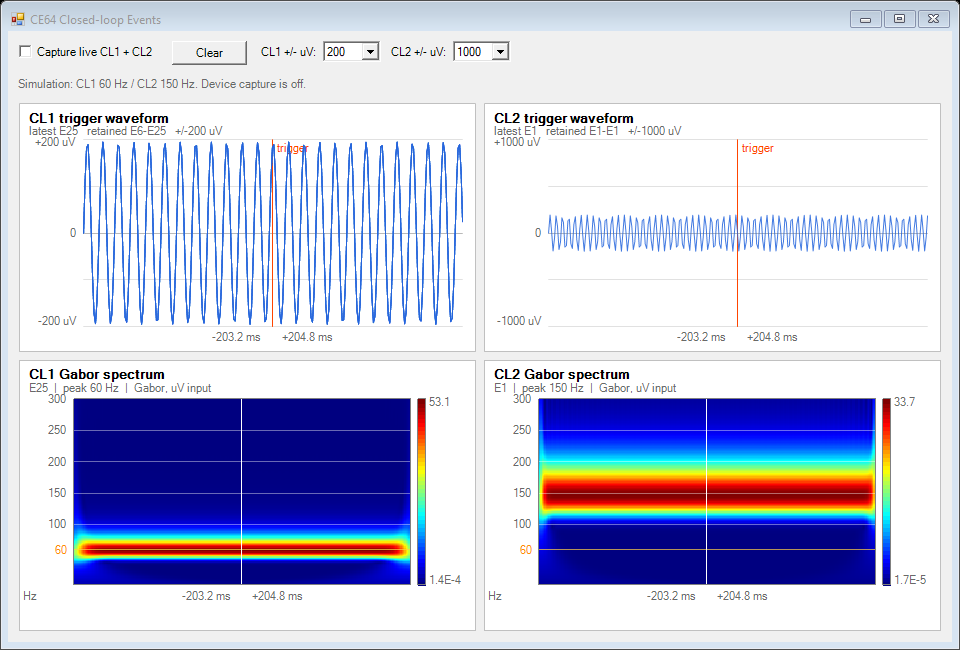Click the 'CL2 trigger waveform' title
Viewport: 960px width, 650px height.
[563, 118]
